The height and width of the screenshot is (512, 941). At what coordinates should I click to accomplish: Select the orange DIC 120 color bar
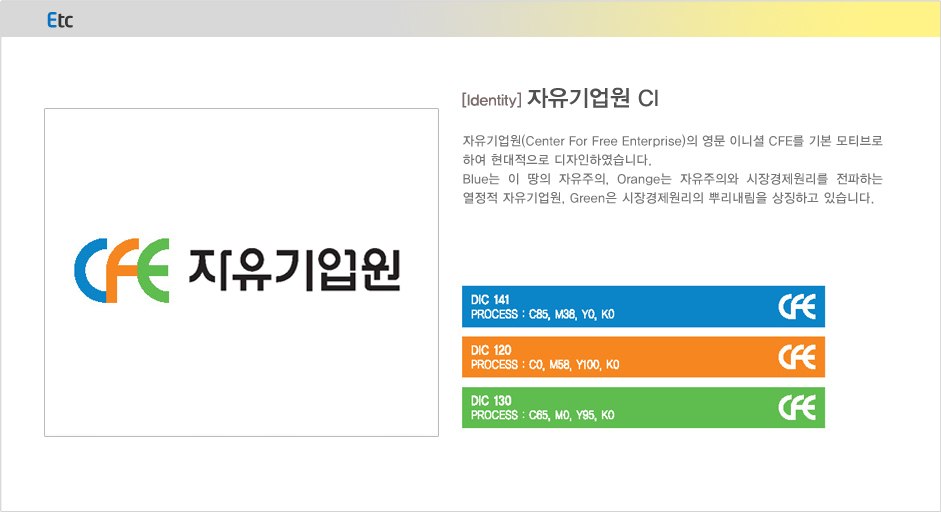pos(643,357)
